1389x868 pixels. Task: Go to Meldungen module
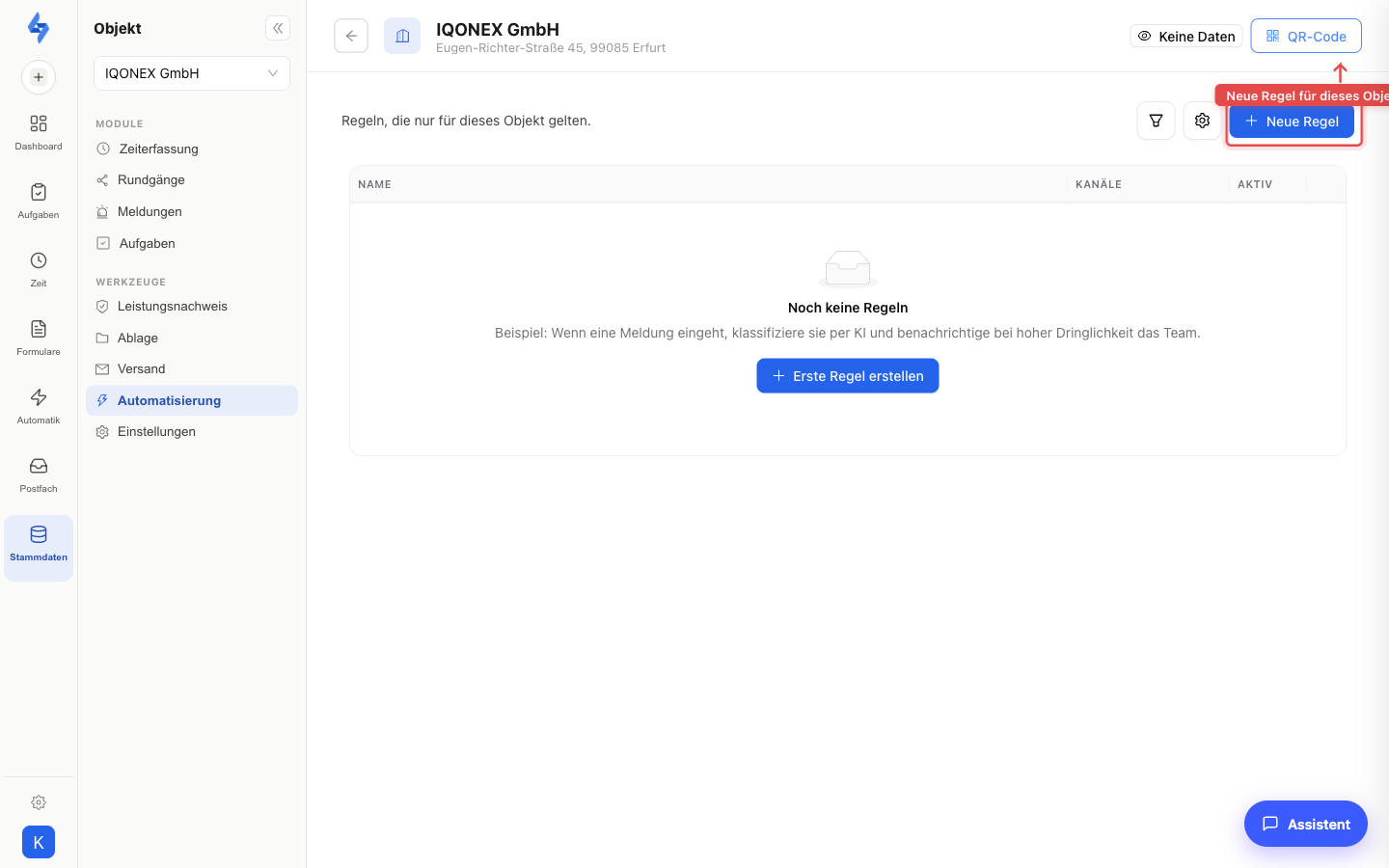[x=192, y=212]
